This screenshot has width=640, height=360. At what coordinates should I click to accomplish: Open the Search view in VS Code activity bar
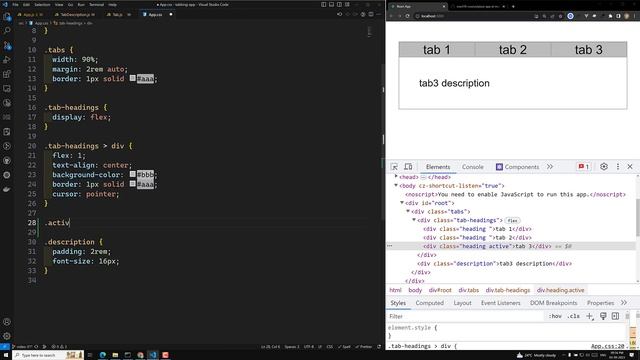point(7,31)
